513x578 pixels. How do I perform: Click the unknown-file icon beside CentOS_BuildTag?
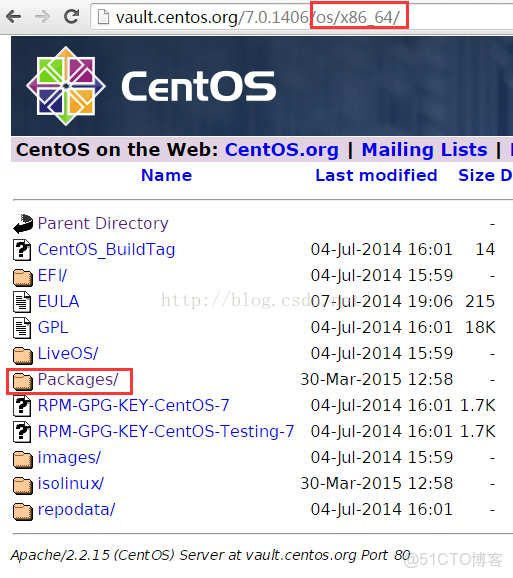pyautogui.click(x=22, y=250)
